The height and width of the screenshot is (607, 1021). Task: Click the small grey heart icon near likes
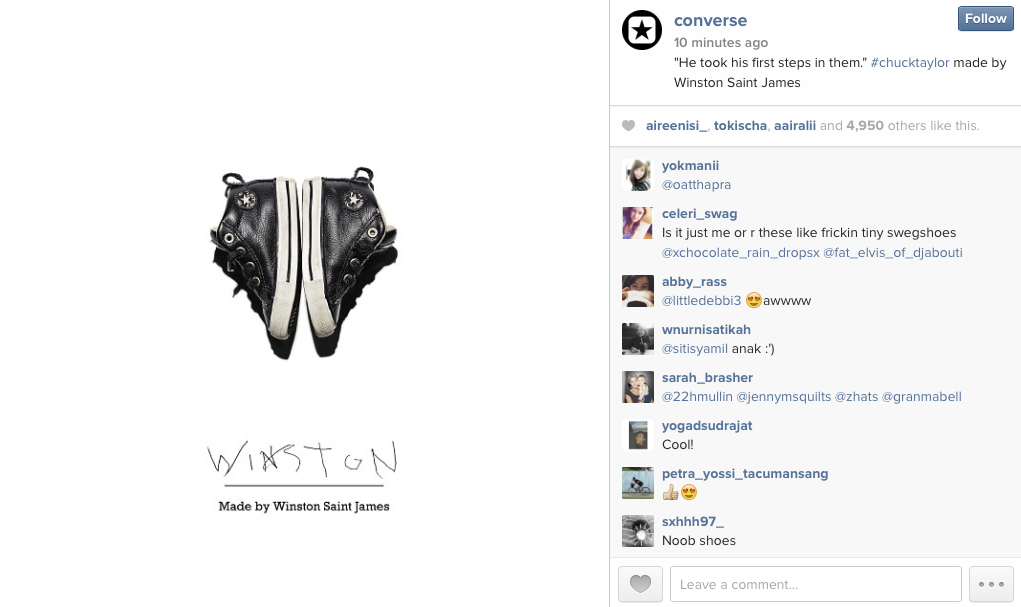tap(628, 126)
